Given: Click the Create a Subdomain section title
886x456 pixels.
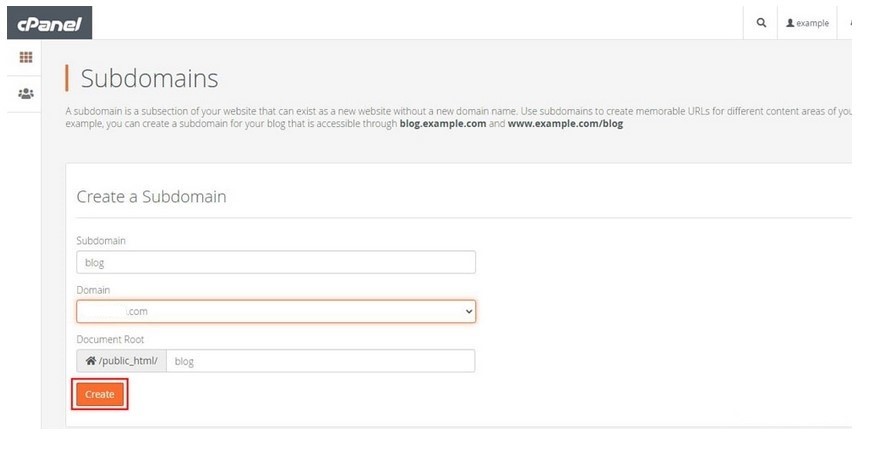Looking at the screenshot, I should 151,196.
